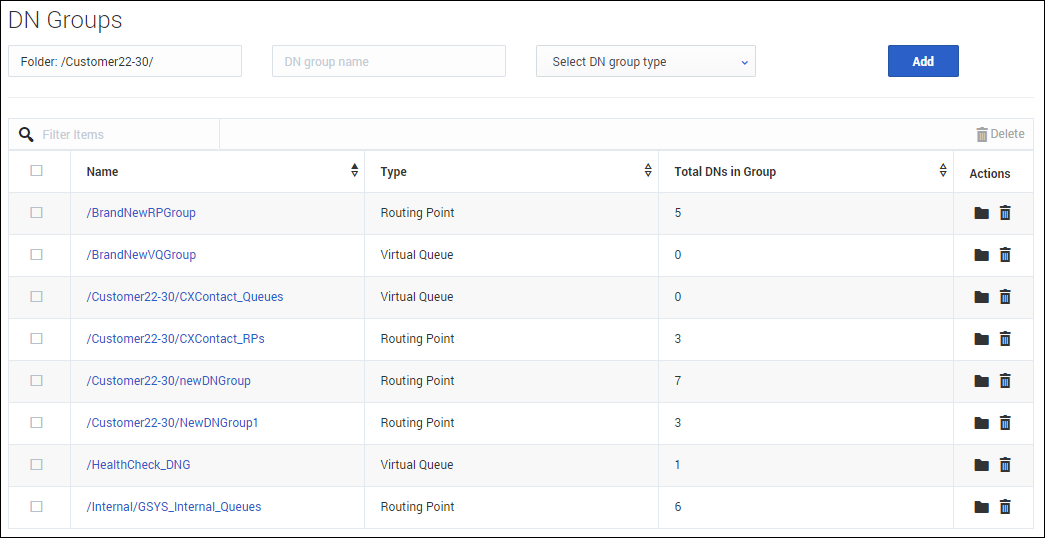Screen dimensions: 1045x538
Task: Toggle the select-all checkbox in table header
Action: tap(37, 171)
